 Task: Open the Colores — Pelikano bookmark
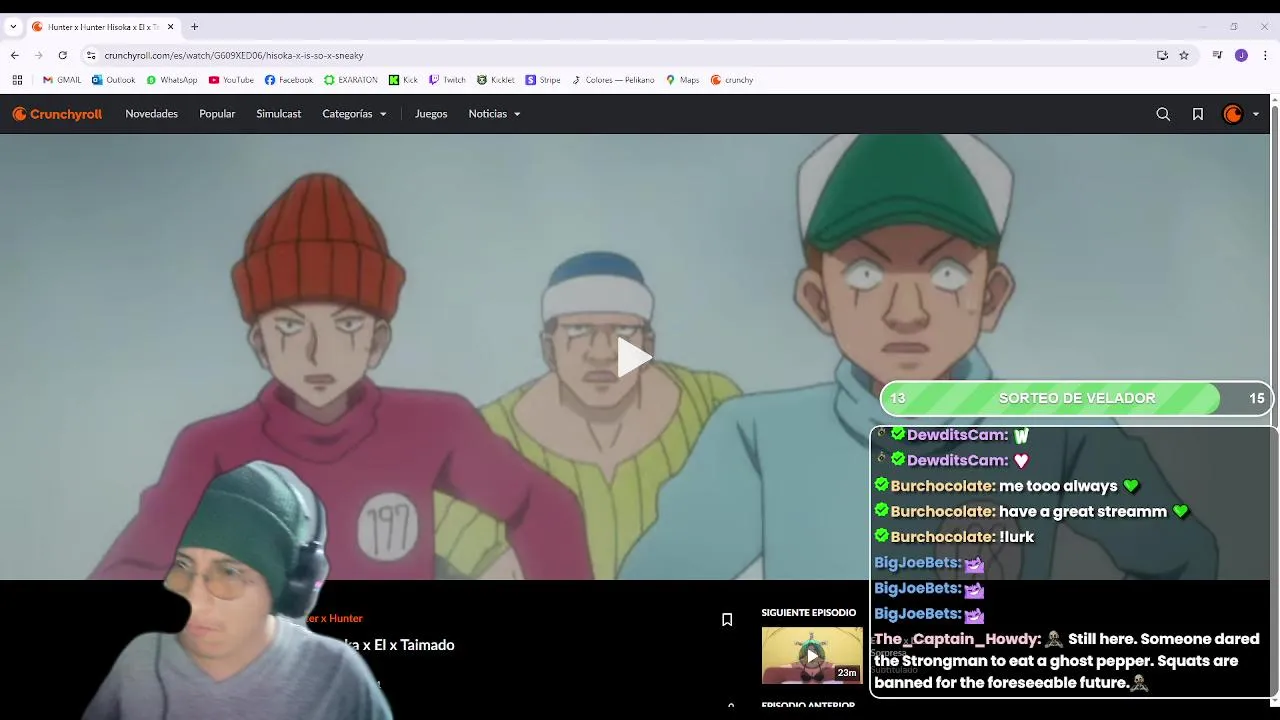[x=612, y=80]
